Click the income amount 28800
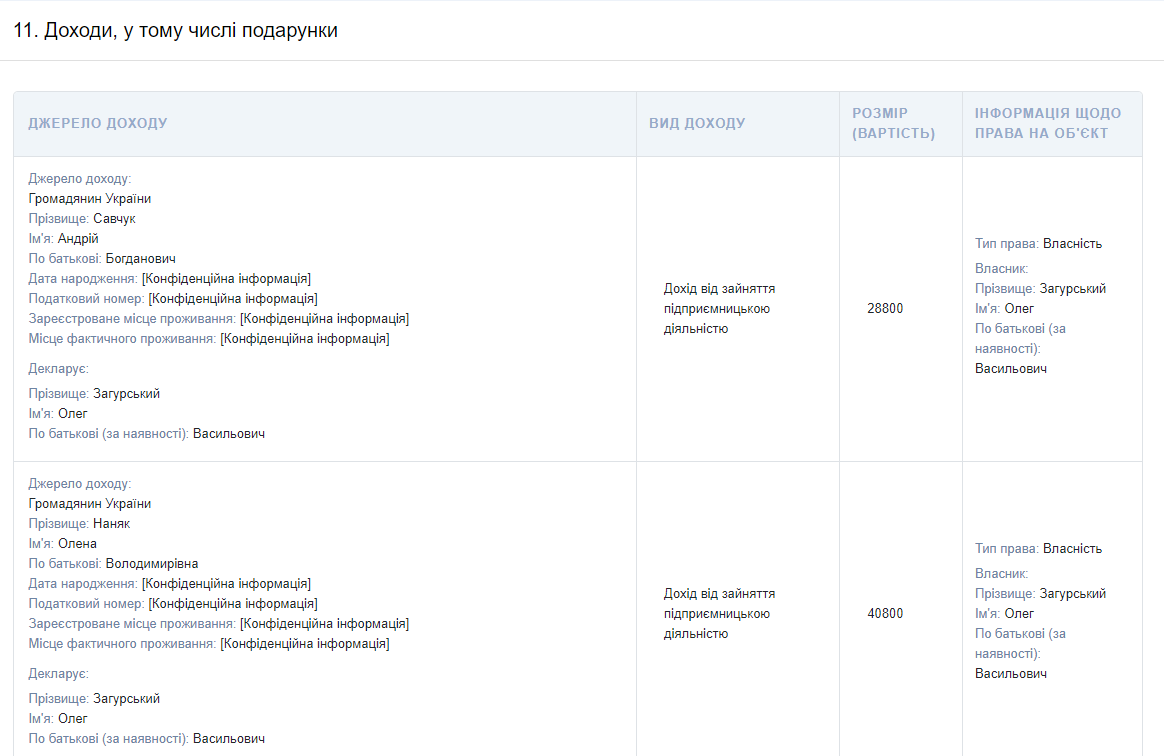 [x=884, y=309]
